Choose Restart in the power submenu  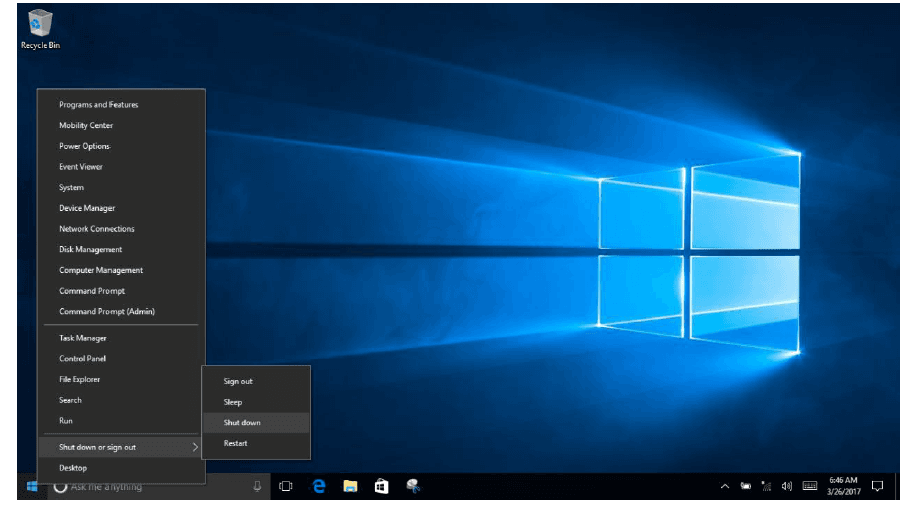pyautogui.click(x=236, y=443)
